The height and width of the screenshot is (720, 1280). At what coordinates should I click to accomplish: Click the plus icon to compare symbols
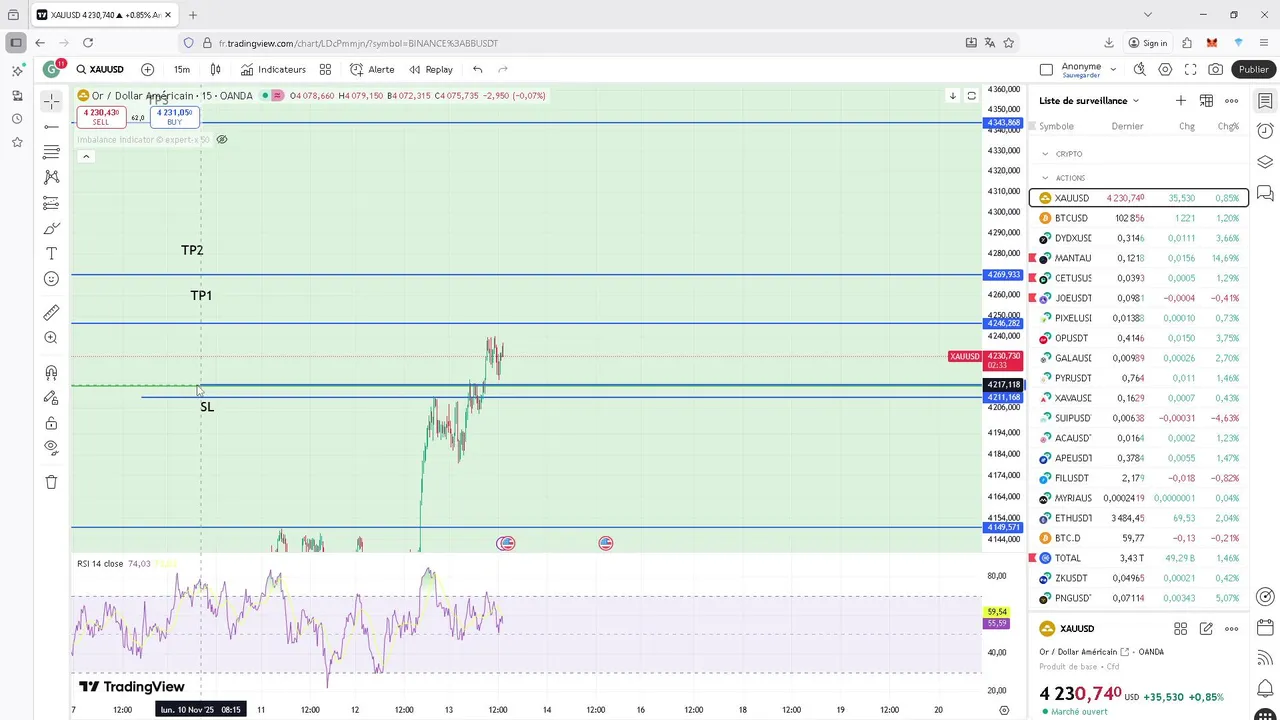pyautogui.click(x=147, y=69)
